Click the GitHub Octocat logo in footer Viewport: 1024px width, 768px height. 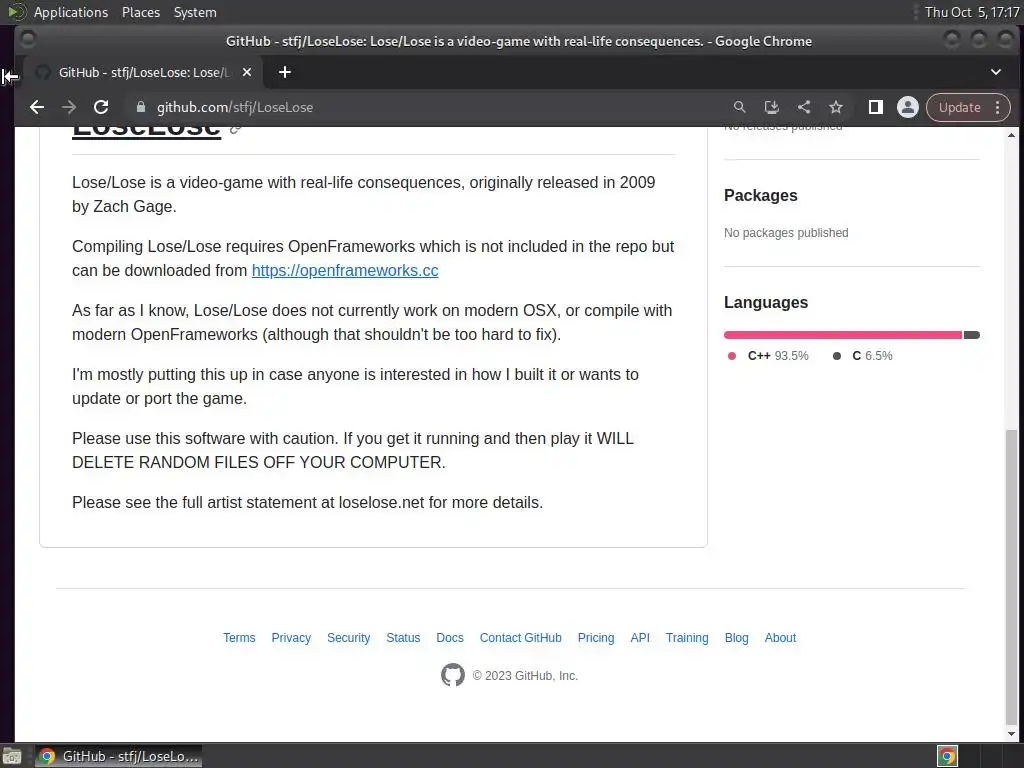click(x=453, y=675)
